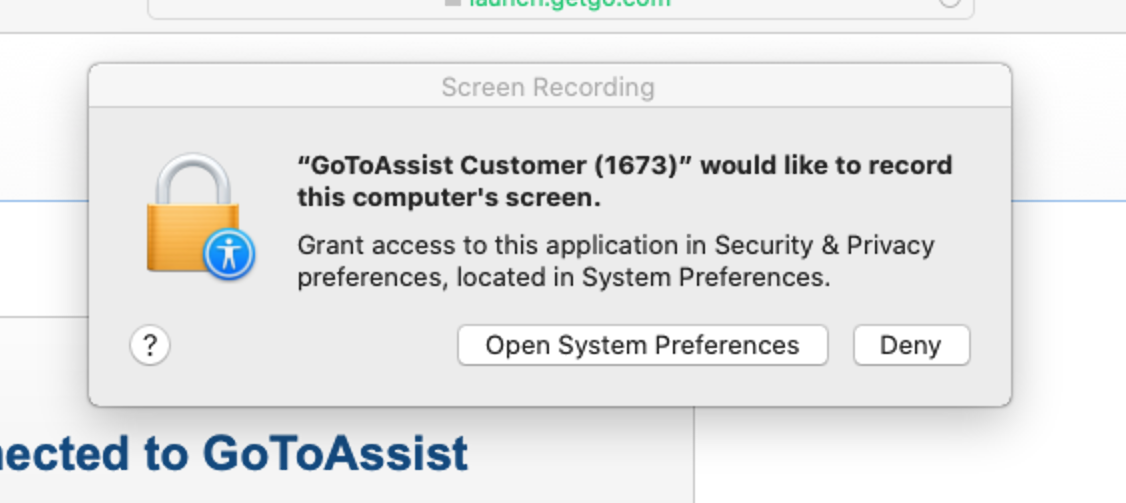This screenshot has width=1126, height=503.
Task: Click the question mark help button
Action: tap(150, 346)
